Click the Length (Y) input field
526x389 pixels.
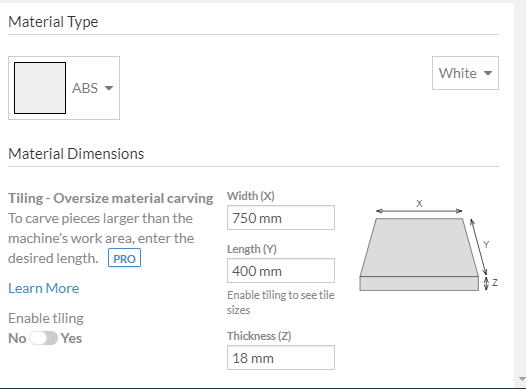coord(281,271)
